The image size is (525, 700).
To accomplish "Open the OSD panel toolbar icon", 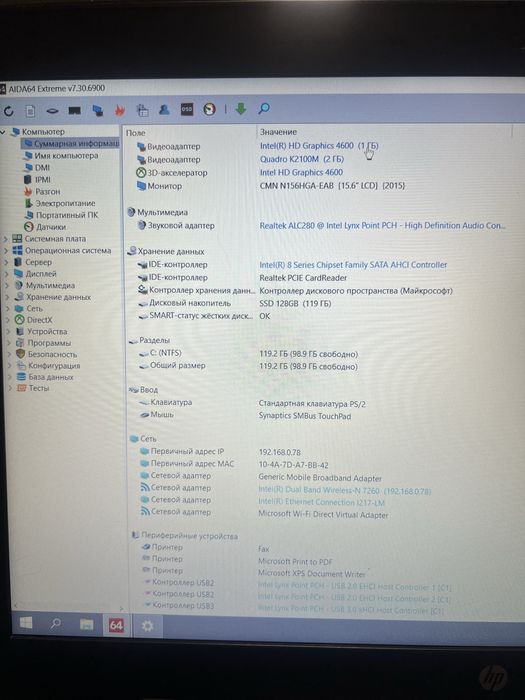I will point(187,109).
